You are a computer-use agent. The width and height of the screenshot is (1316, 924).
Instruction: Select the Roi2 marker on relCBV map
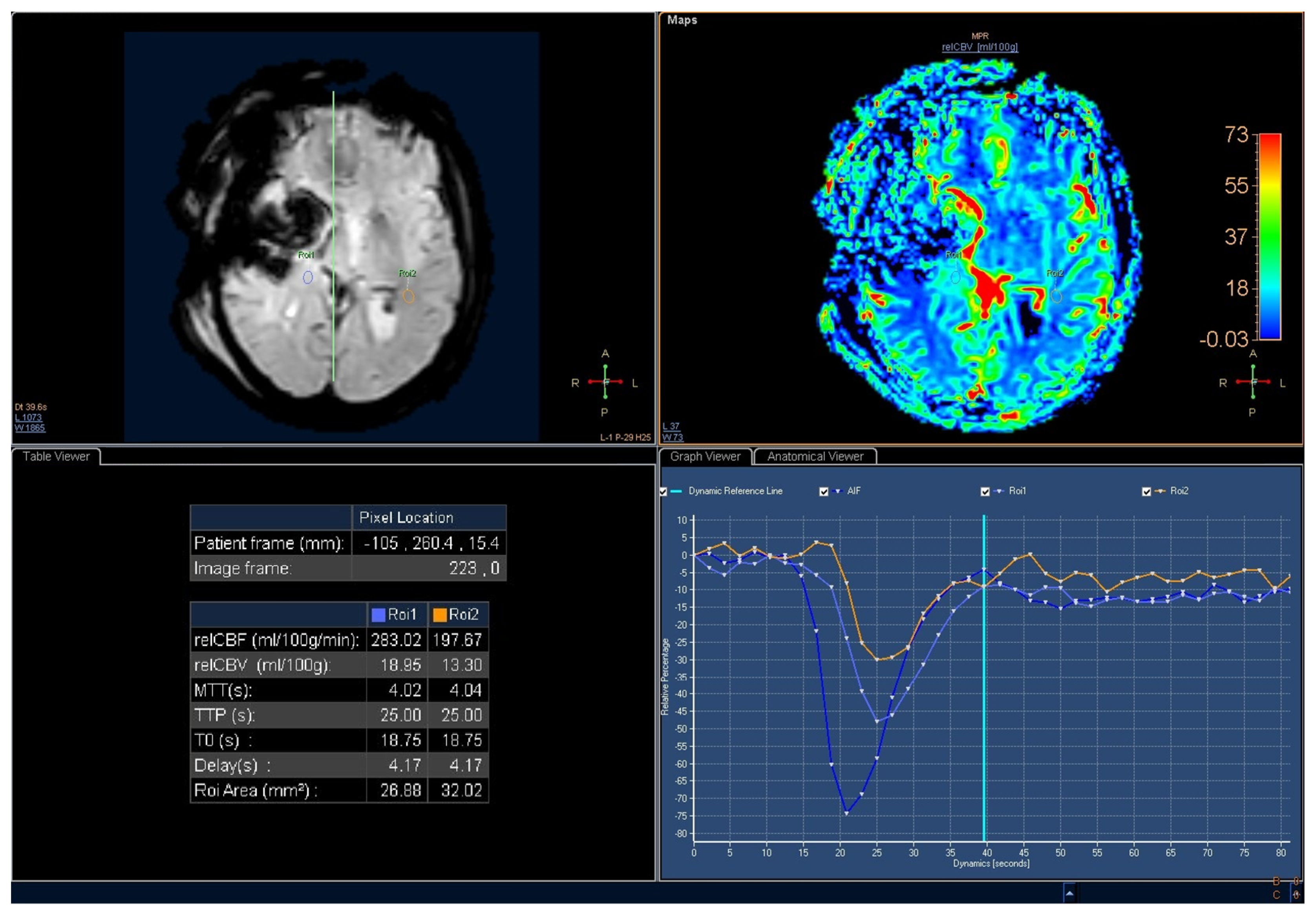[1056, 297]
